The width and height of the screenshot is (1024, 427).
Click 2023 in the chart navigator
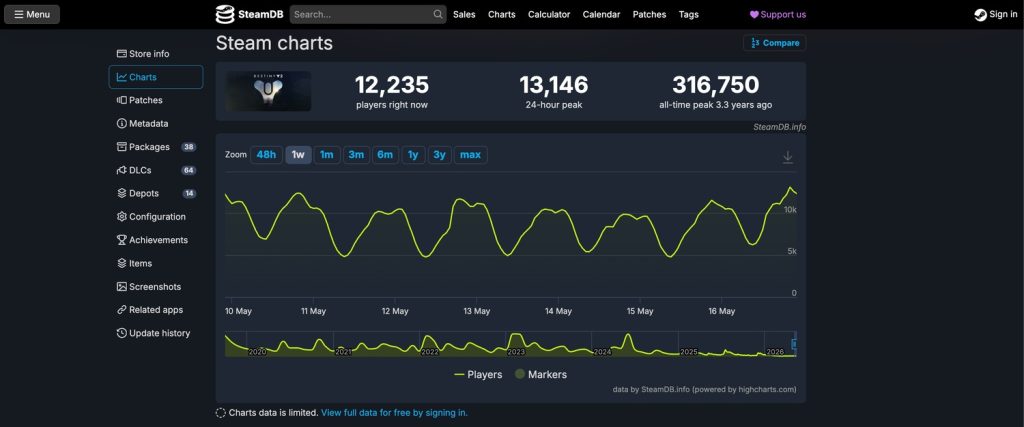coord(516,352)
